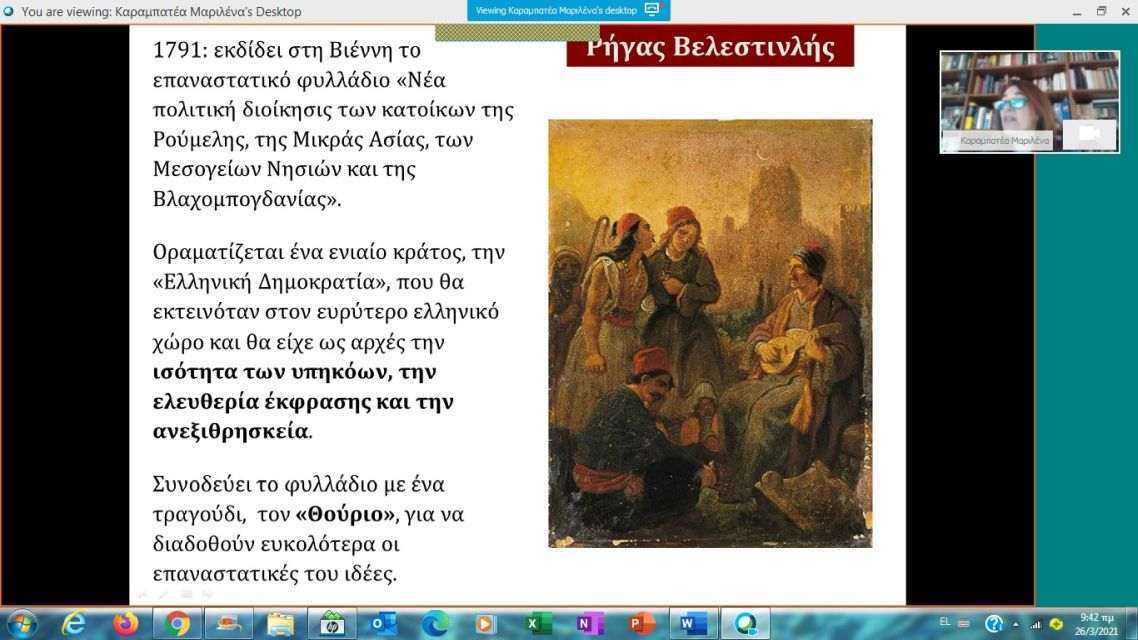Open Microsoft Edge from the taskbar
Image resolution: width=1138 pixels, height=640 pixels.
click(435, 624)
